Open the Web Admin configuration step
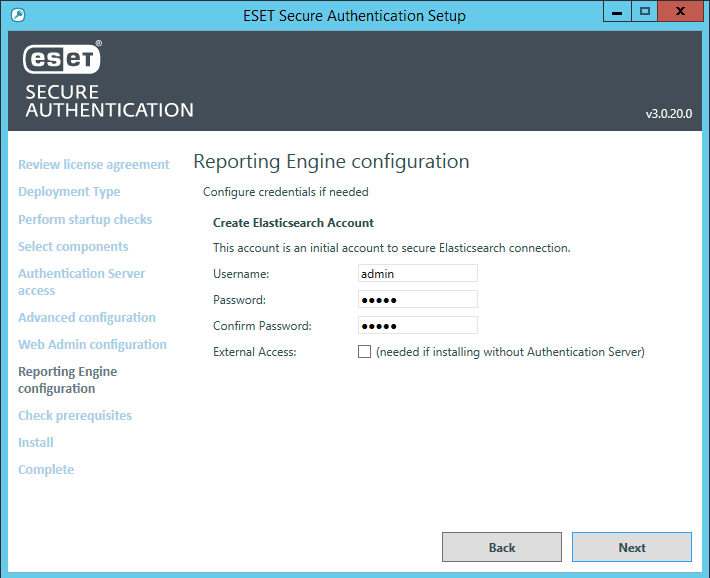Viewport: 710px width, 578px height. pyautogui.click(x=92, y=345)
